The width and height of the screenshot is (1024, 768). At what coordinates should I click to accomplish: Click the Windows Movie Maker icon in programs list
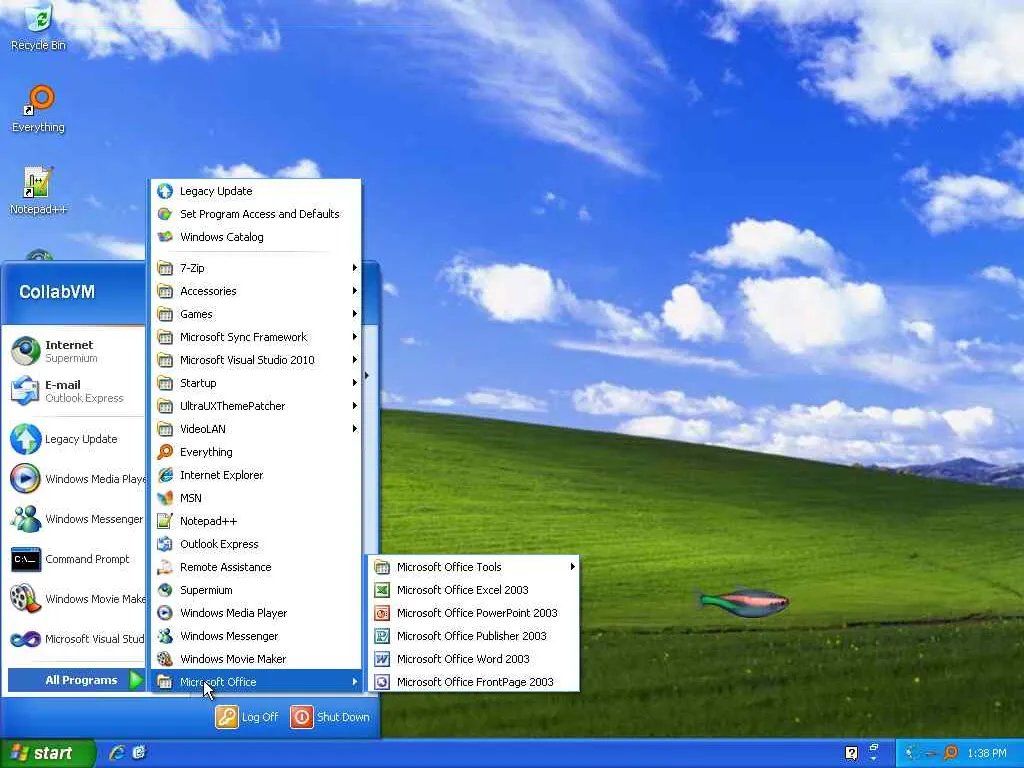(x=165, y=658)
